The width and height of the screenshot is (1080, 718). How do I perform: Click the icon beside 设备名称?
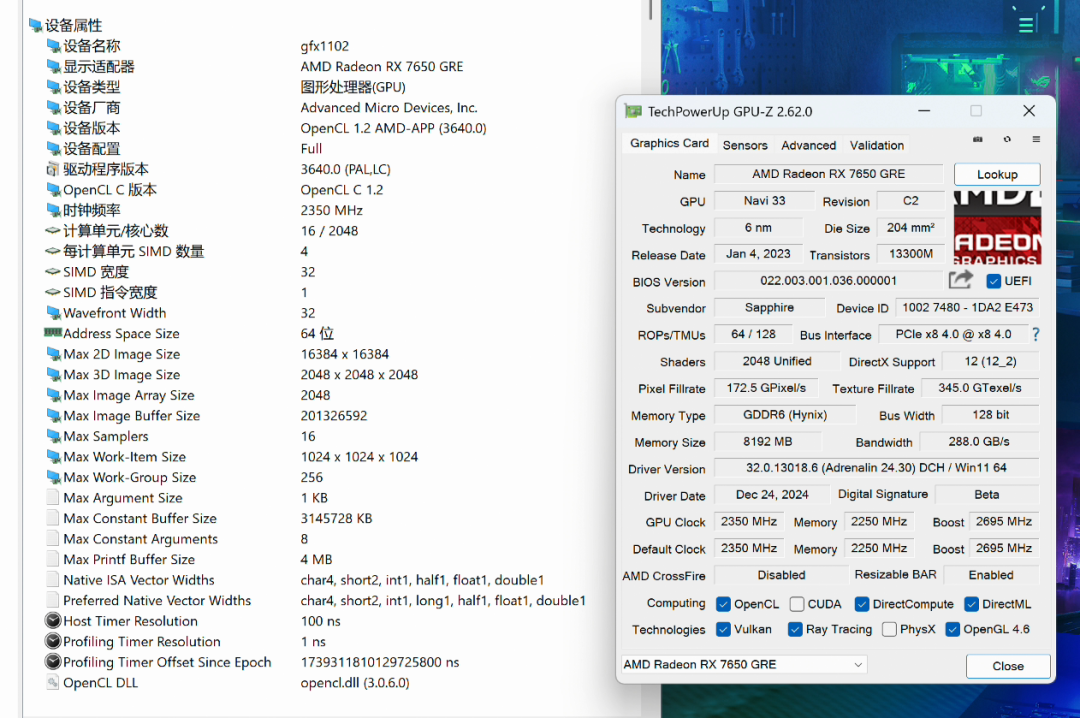point(53,46)
